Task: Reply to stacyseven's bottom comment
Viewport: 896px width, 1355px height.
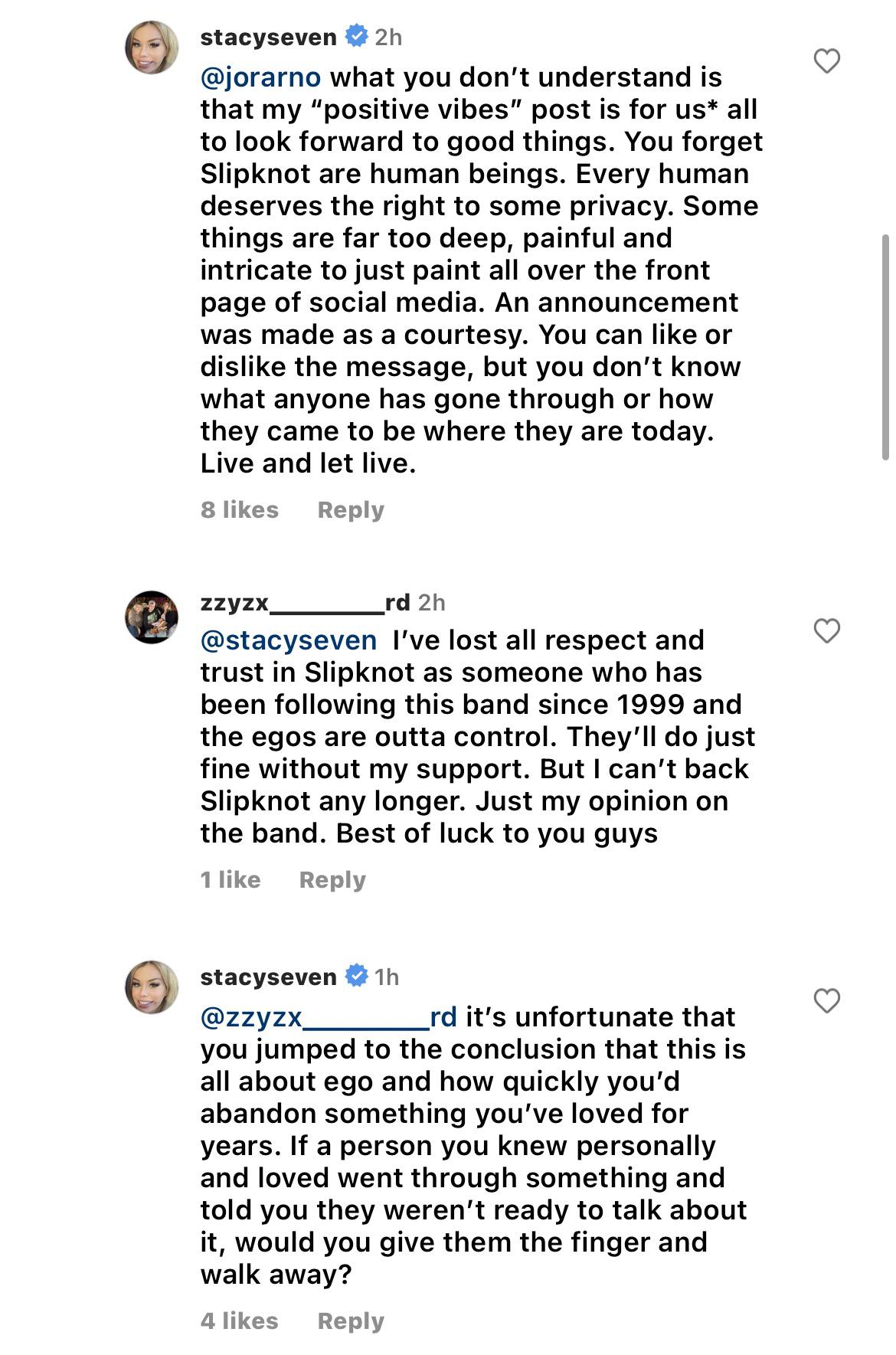Action: click(x=350, y=1321)
